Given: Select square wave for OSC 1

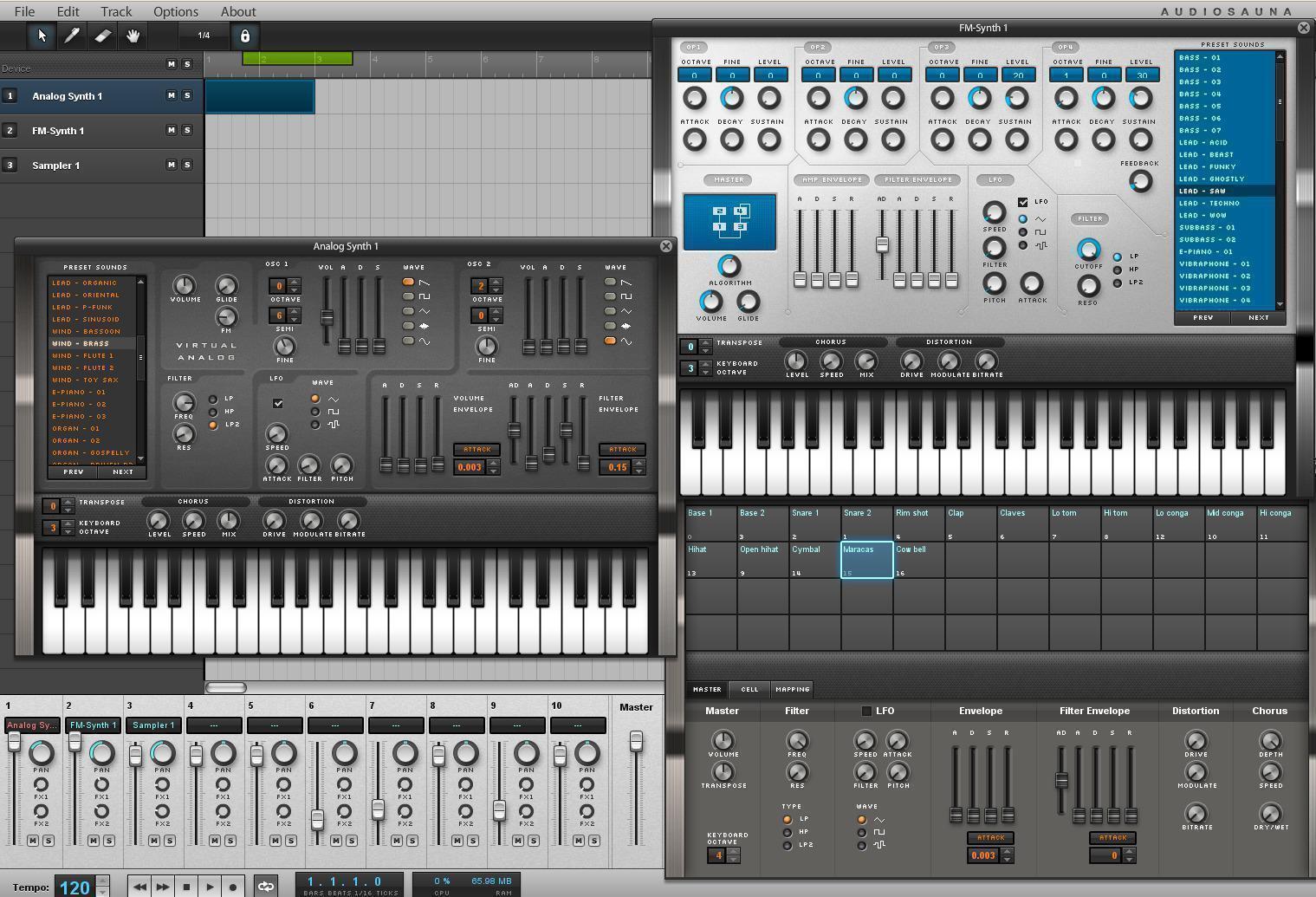Looking at the screenshot, I should point(408,296).
